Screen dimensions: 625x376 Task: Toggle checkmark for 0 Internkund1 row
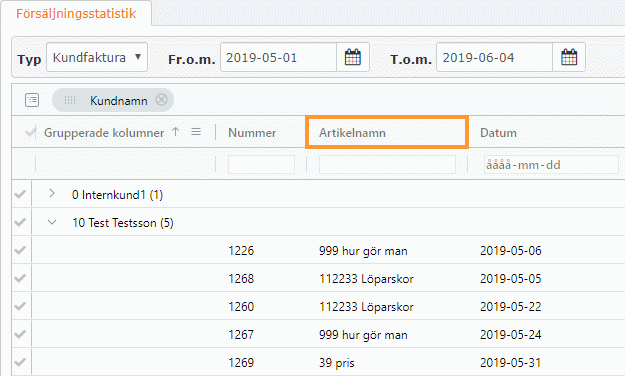point(20,194)
